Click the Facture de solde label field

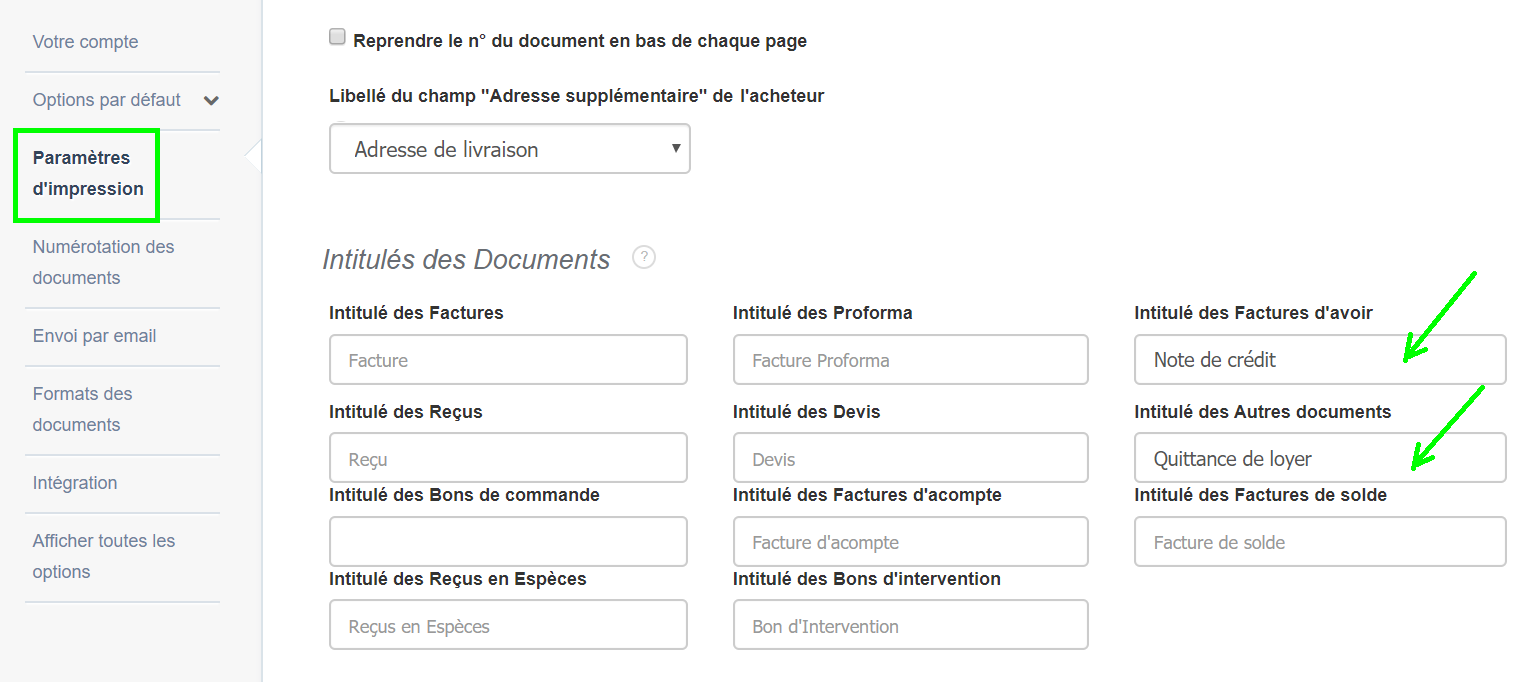pos(1319,541)
